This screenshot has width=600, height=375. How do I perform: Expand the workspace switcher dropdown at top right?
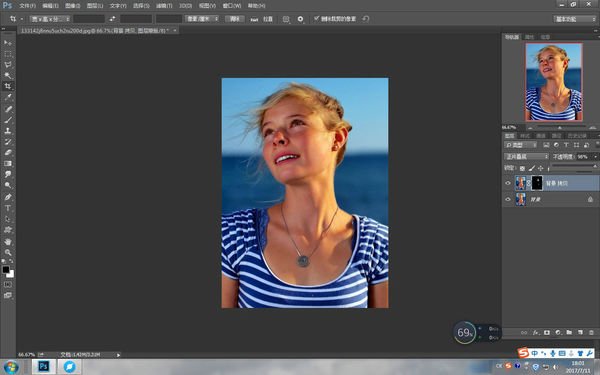click(x=575, y=19)
